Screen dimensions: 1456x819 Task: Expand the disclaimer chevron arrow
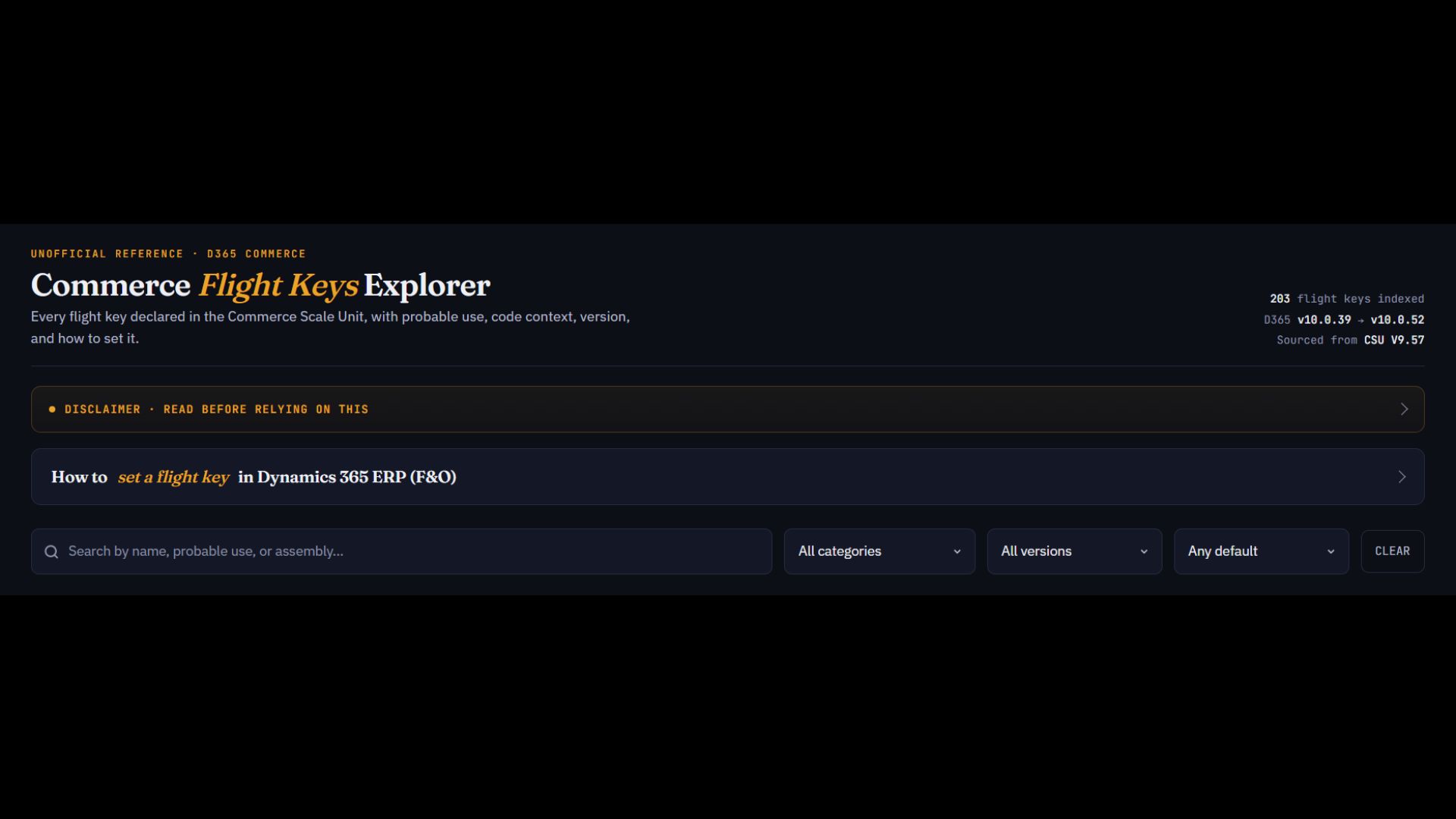tap(1404, 409)
